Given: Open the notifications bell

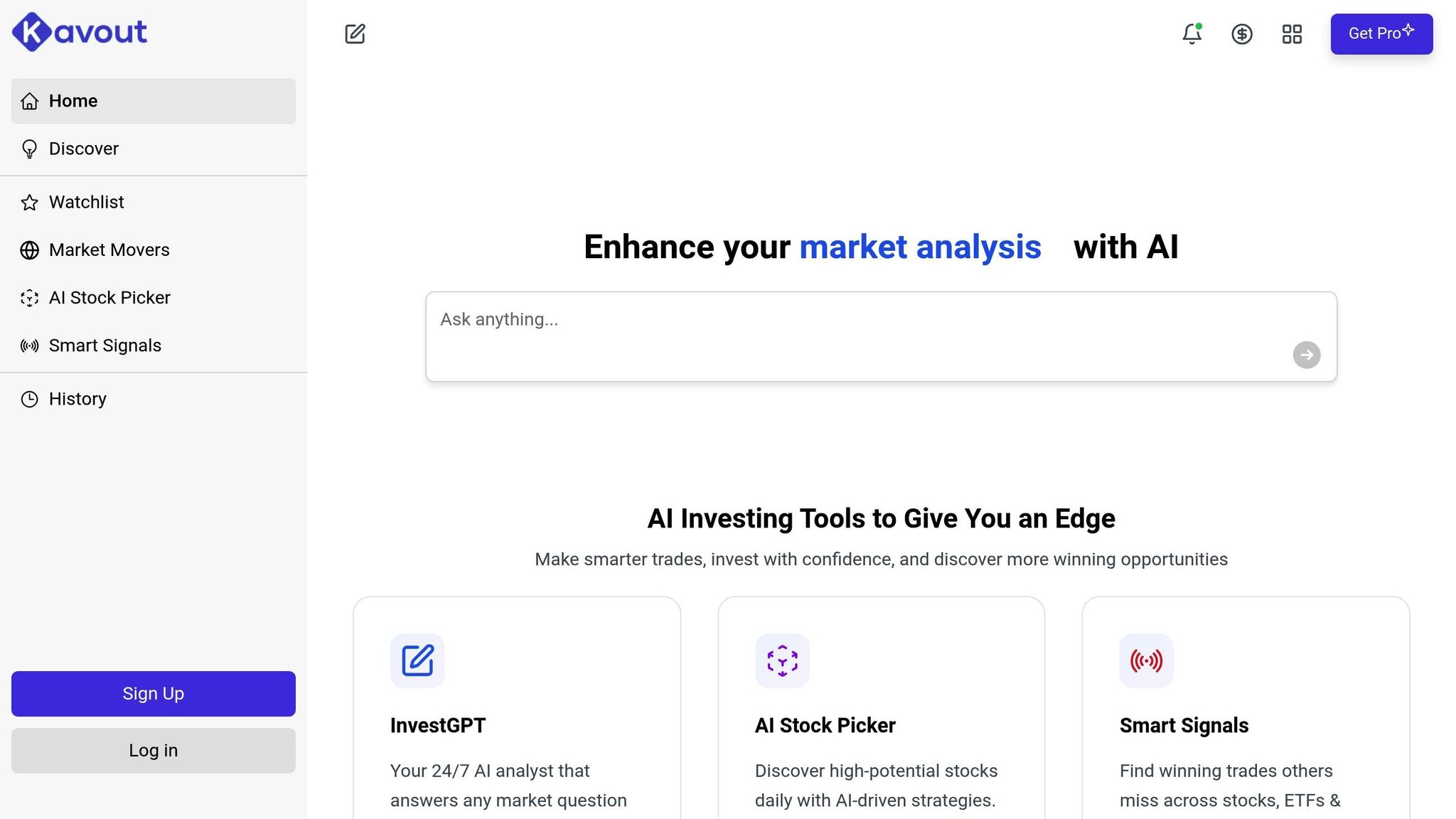Looking at the screenshot, I should point(1192,33).
